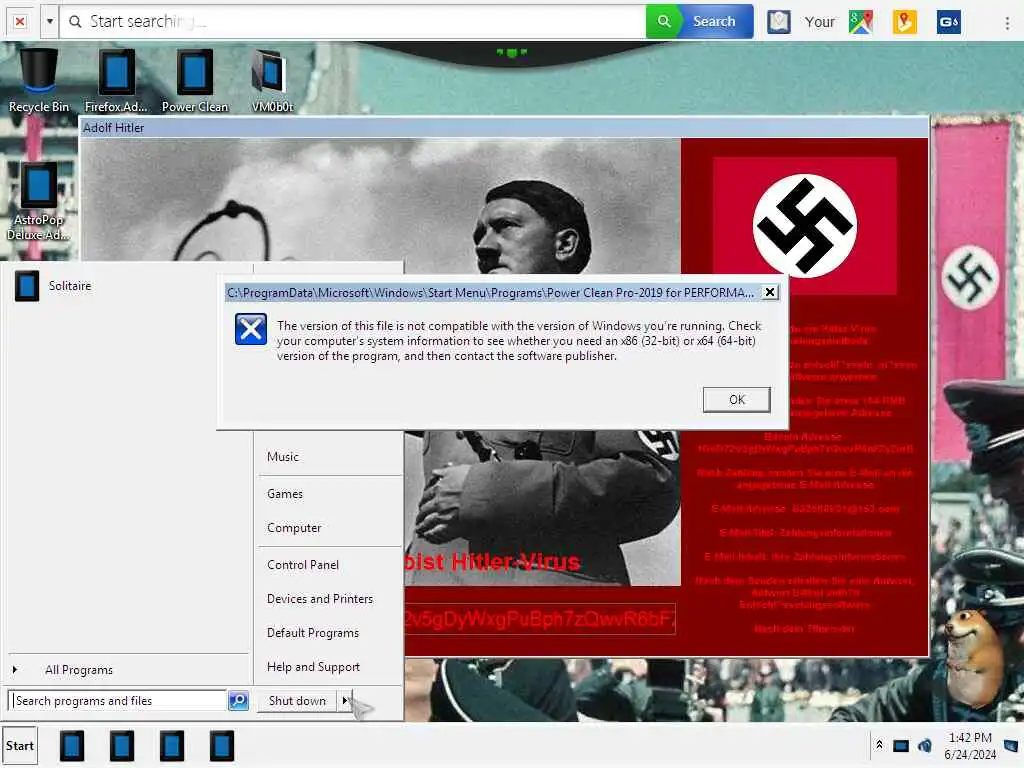Open Control Panel from the Start menu
The width and height of the screenshot is (1024, 768).
[x=303, y=565]
